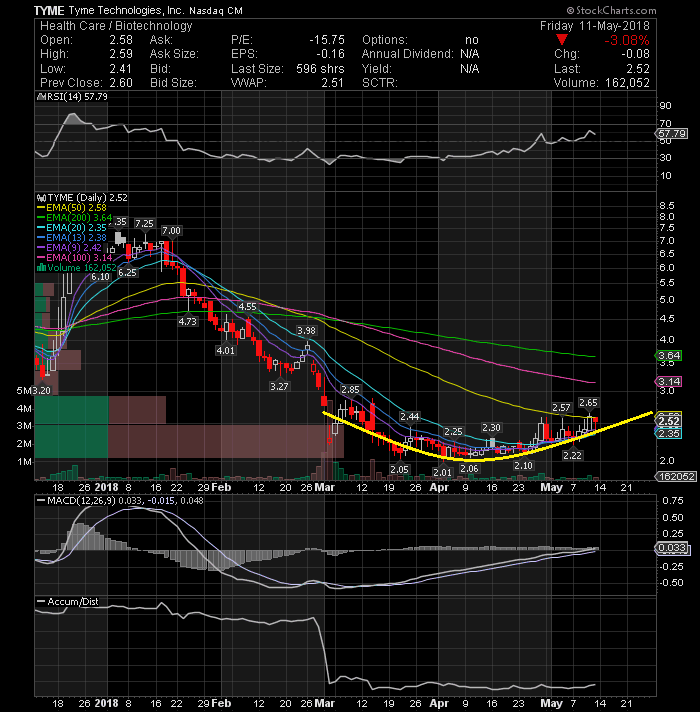Click the 6.10 price low label

(100, 277)
